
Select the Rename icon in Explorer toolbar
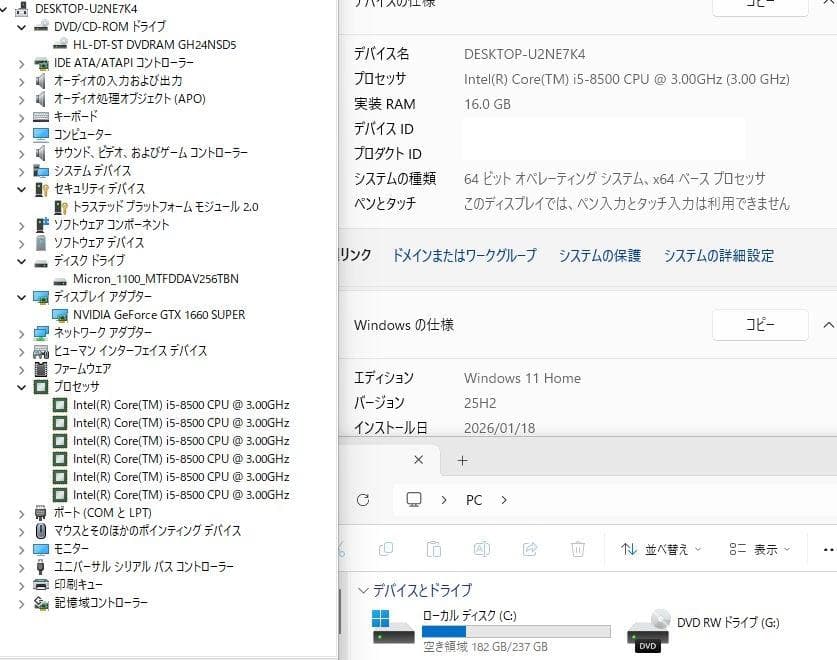point(481,549)
